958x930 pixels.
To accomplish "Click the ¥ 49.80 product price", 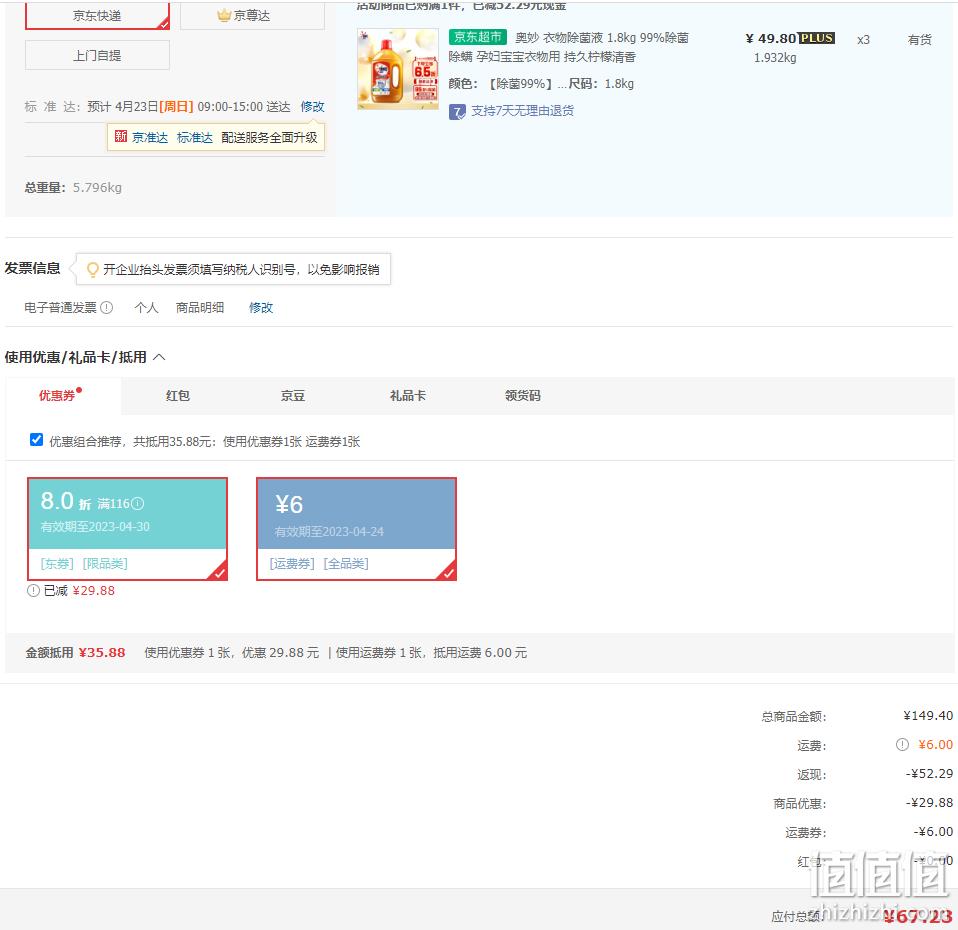I will 771,38.
